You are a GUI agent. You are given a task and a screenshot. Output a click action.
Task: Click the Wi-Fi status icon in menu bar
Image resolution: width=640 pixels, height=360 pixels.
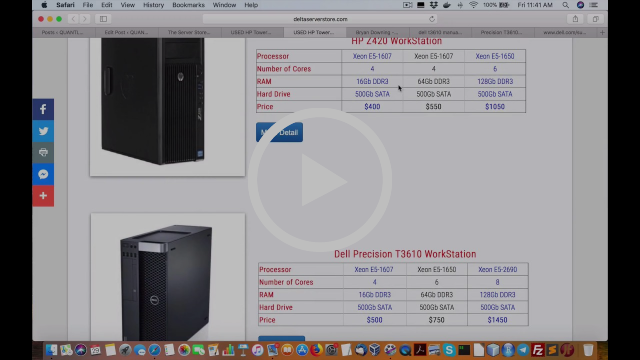pyautogui.click(x=473, y=5)
